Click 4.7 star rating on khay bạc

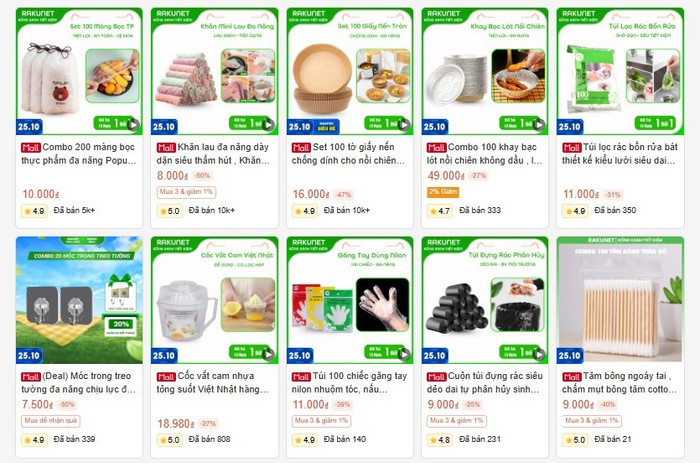point(439,211)
